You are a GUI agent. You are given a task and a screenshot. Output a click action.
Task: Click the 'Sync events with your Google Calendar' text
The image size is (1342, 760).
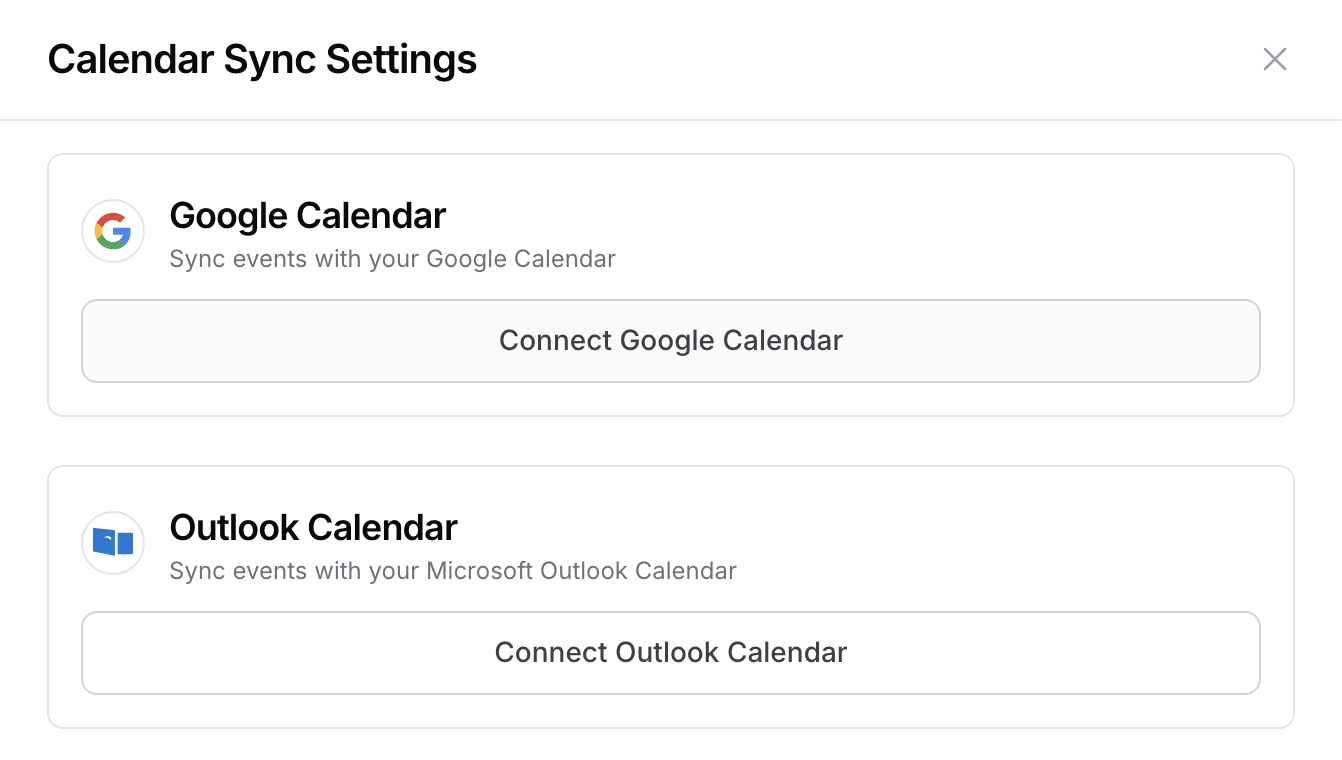point(392,259)
